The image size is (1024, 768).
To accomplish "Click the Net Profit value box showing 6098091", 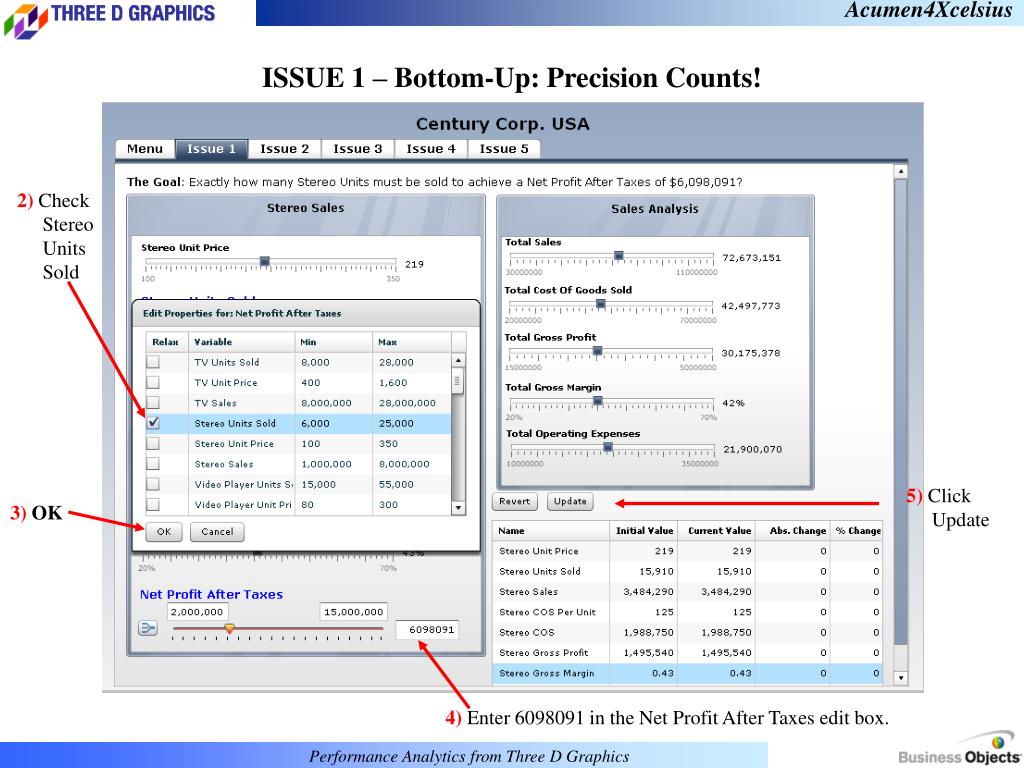I will coord(427,630).
